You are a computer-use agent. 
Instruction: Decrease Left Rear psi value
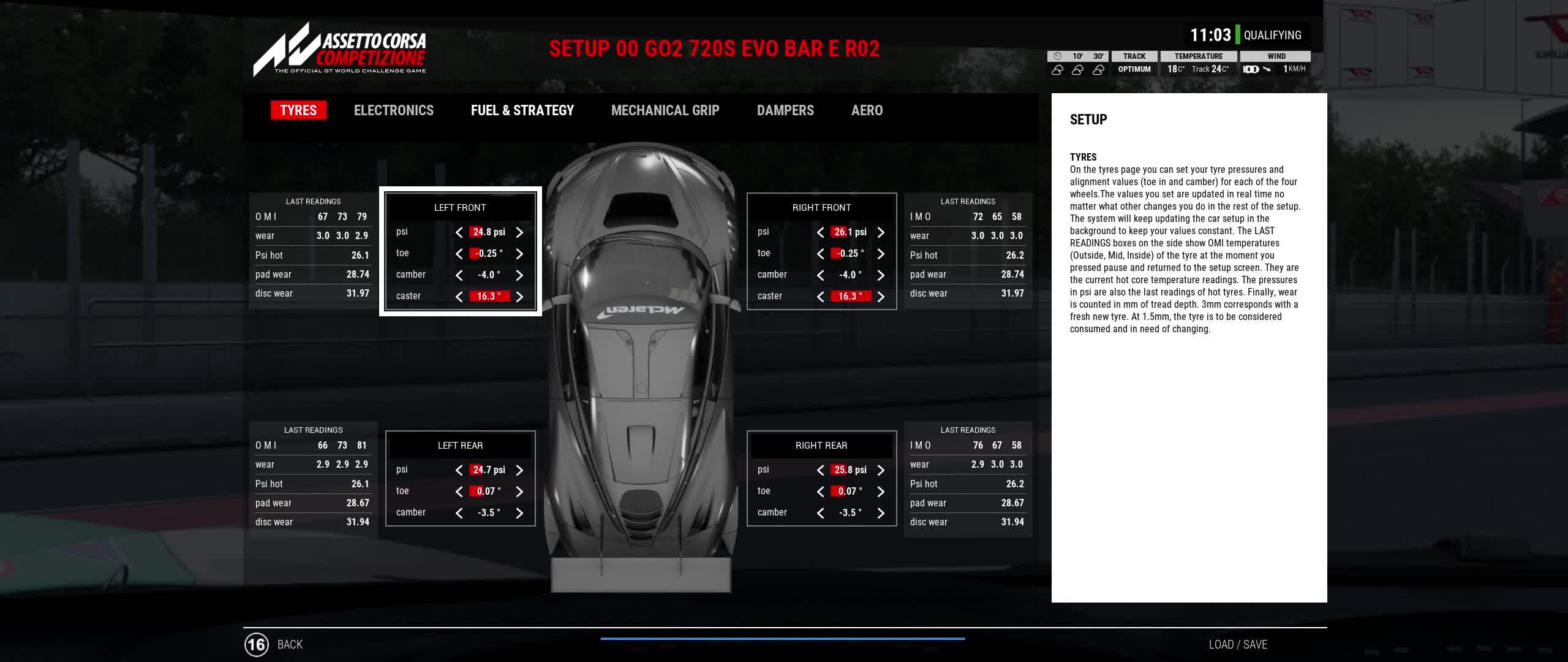pyautogui.click(x=459, y=470)
